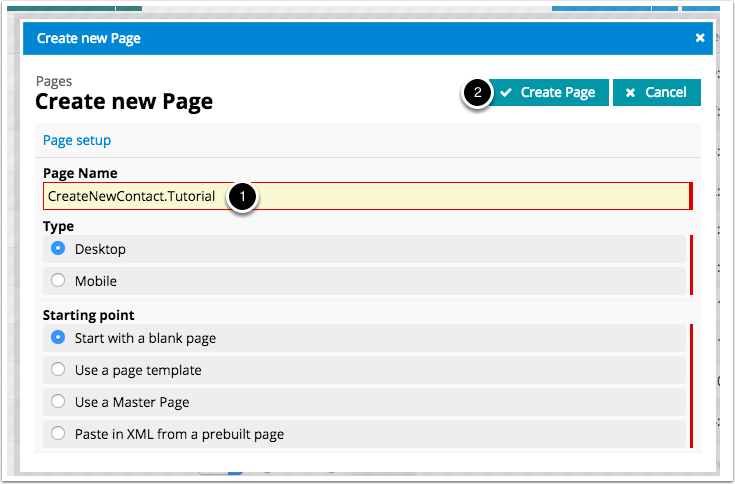Image resolution: width=735 pixels, height=484 pixels.
Task: Click the checkmark icon on Create Page
Action: click(x=506, y=93)
